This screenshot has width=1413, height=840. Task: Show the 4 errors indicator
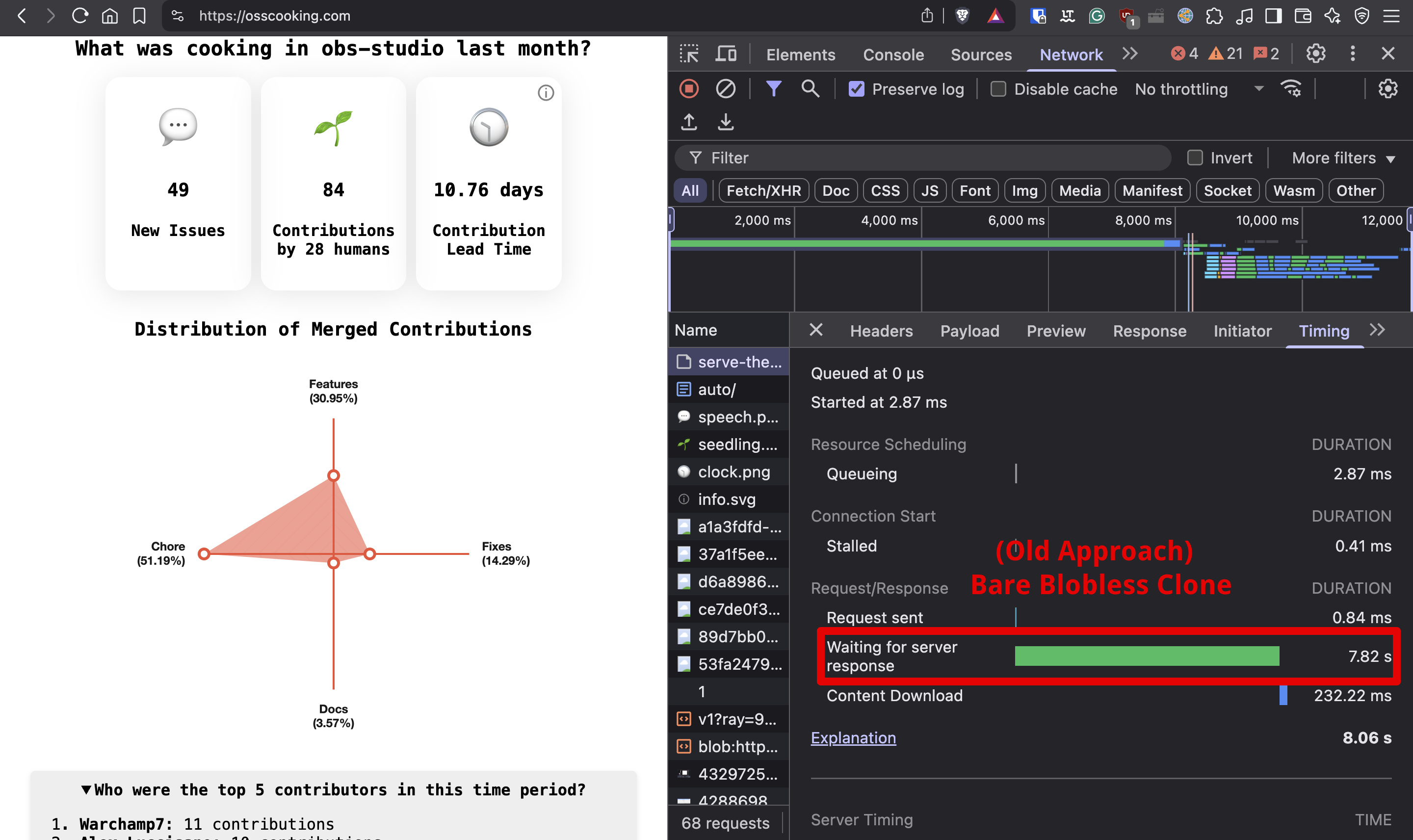(1184, 54)
